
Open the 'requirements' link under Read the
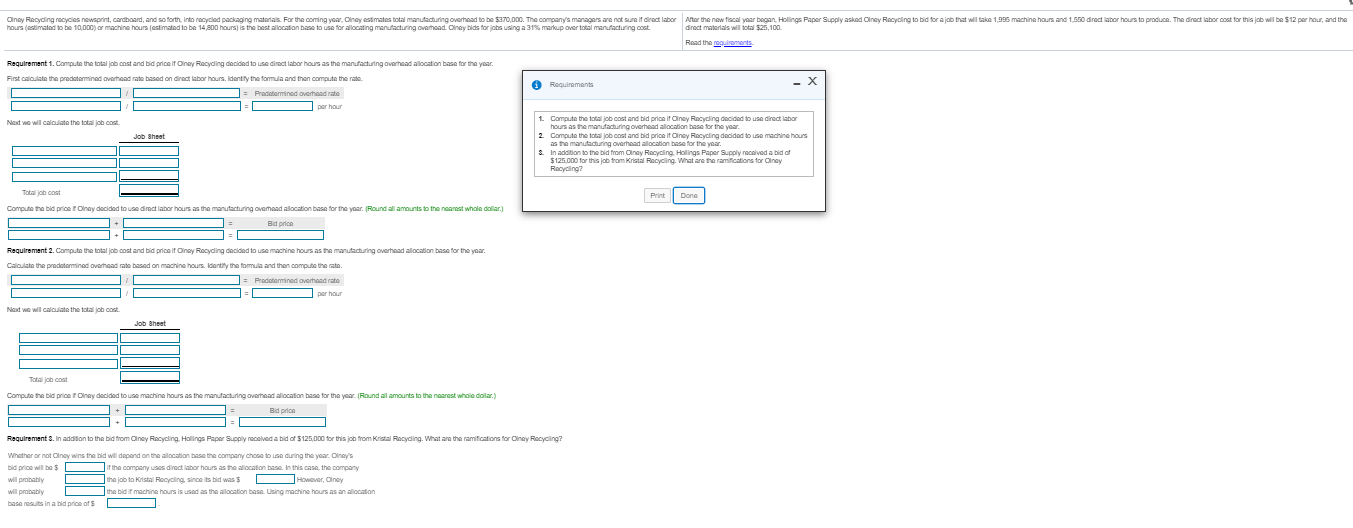click(x=732, y=44)
